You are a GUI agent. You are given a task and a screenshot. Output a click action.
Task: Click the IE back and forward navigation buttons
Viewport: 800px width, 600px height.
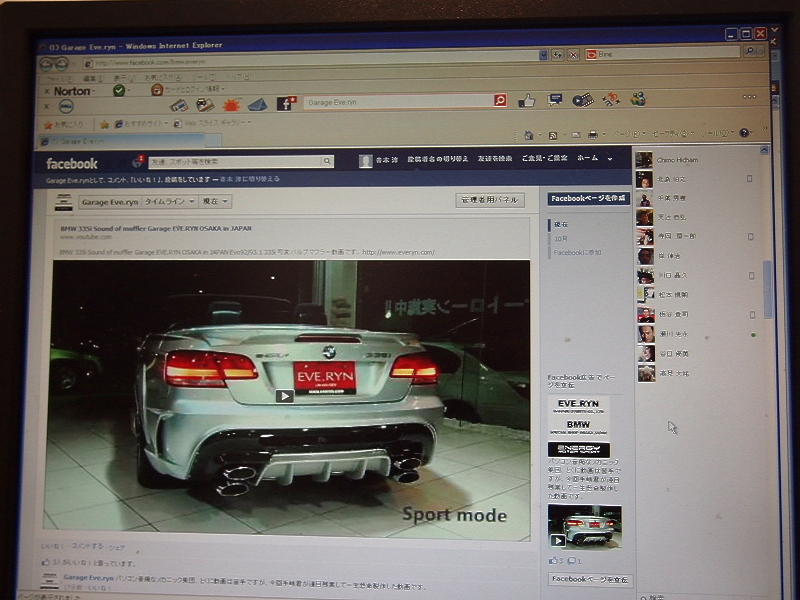(55, 64)
